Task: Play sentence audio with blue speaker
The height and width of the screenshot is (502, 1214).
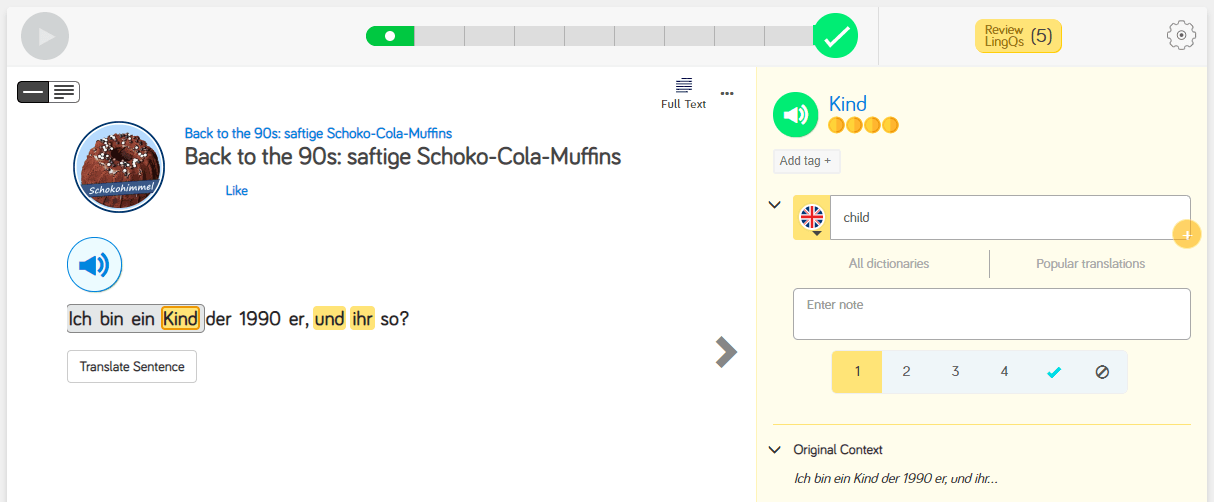Action: (94, 265)
